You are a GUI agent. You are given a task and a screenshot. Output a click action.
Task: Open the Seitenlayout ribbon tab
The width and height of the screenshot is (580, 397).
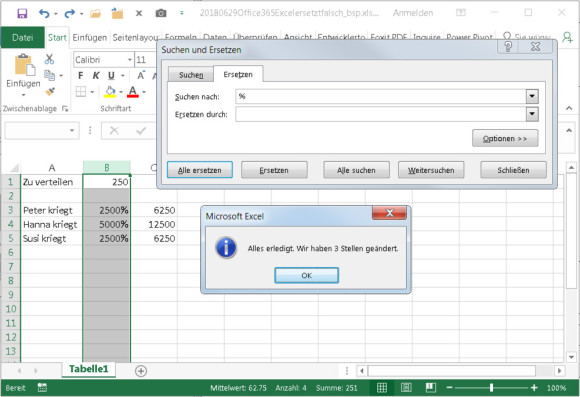coord(135,37)
